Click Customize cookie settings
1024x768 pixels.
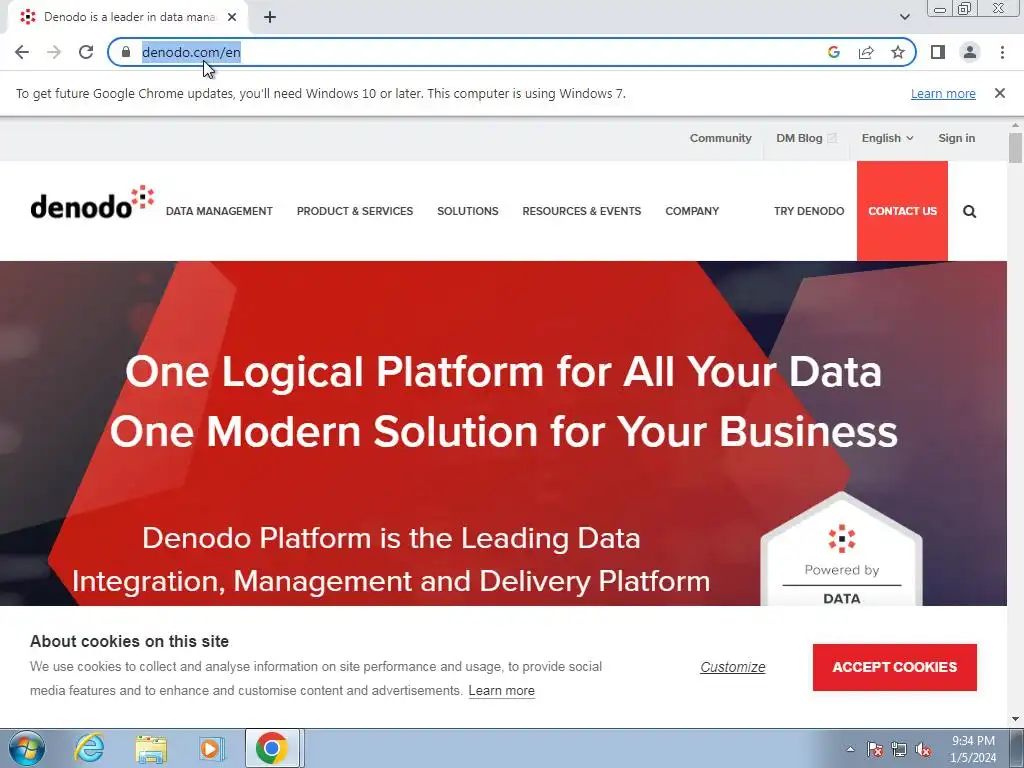point(732,667)
